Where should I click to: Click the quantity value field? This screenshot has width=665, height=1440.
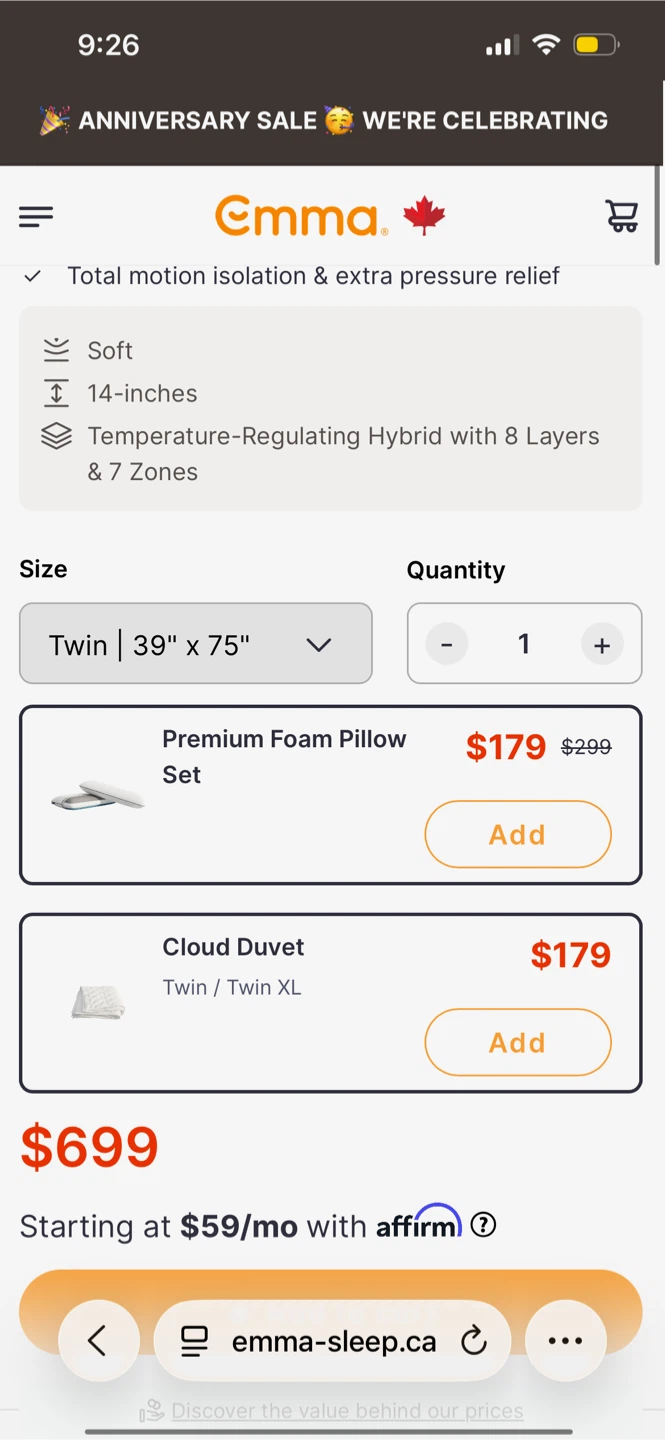coord(524,644)
